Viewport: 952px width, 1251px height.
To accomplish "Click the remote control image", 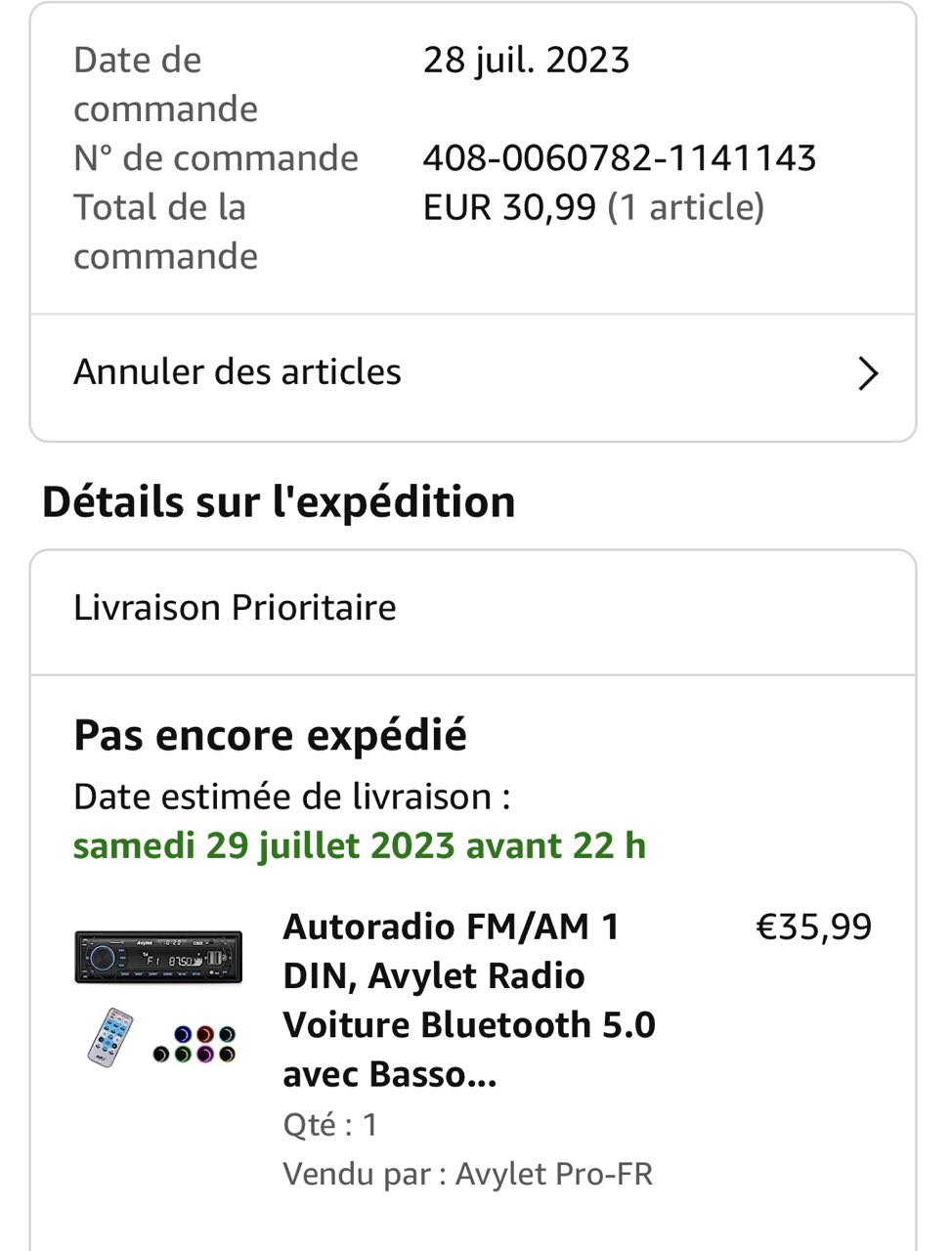I will click(109, 1037).
